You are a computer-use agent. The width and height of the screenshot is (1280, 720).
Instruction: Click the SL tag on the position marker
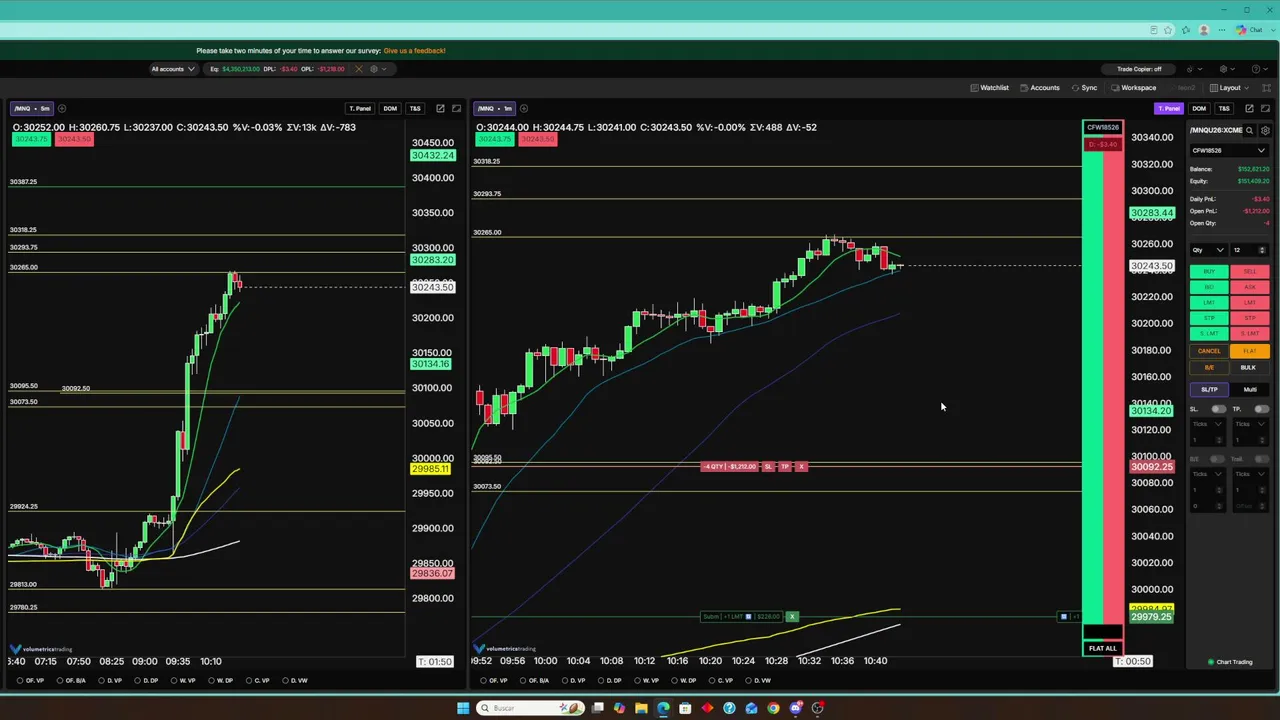point(769,467)
